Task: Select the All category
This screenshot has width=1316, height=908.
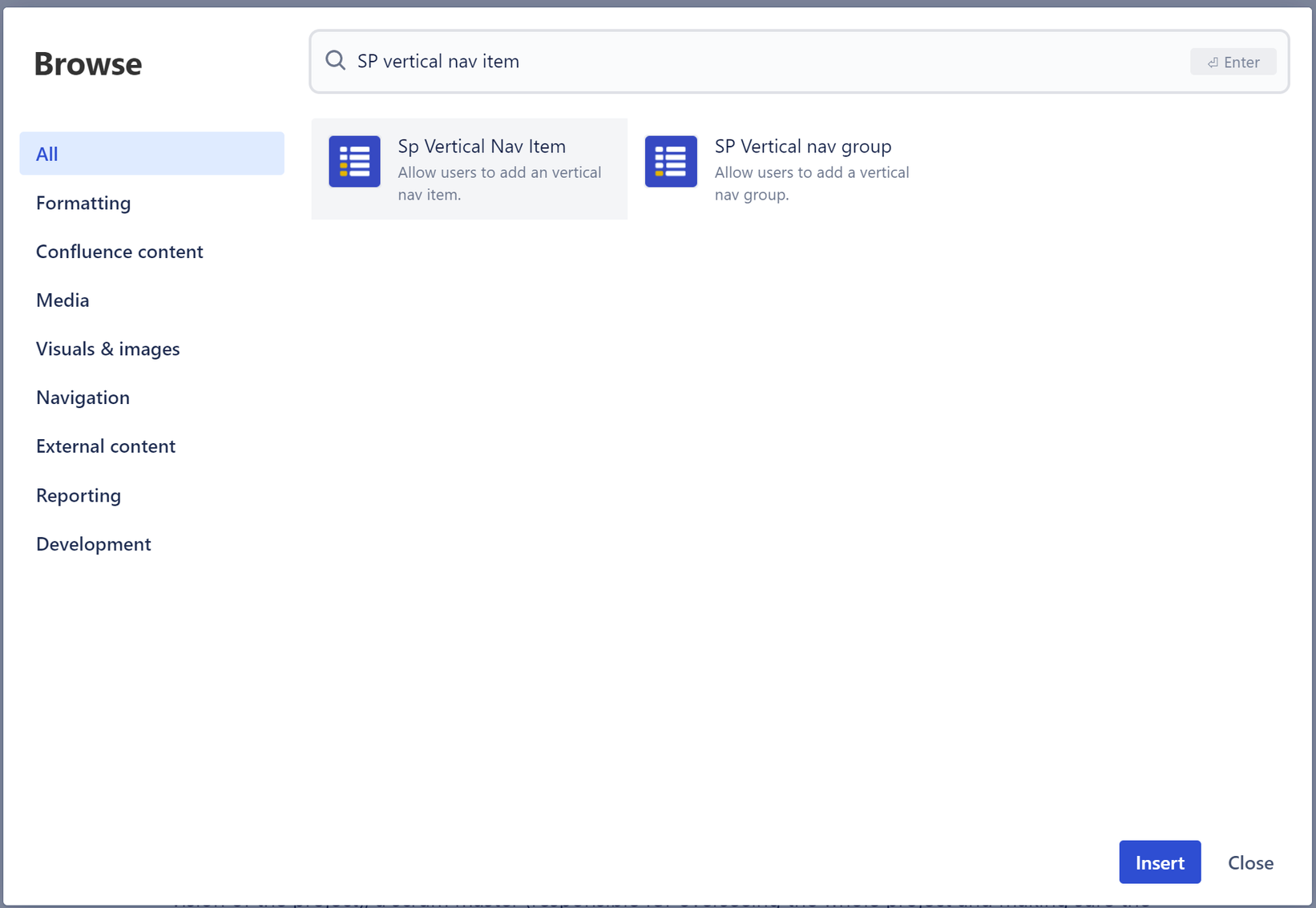Action: click(151, 153)
